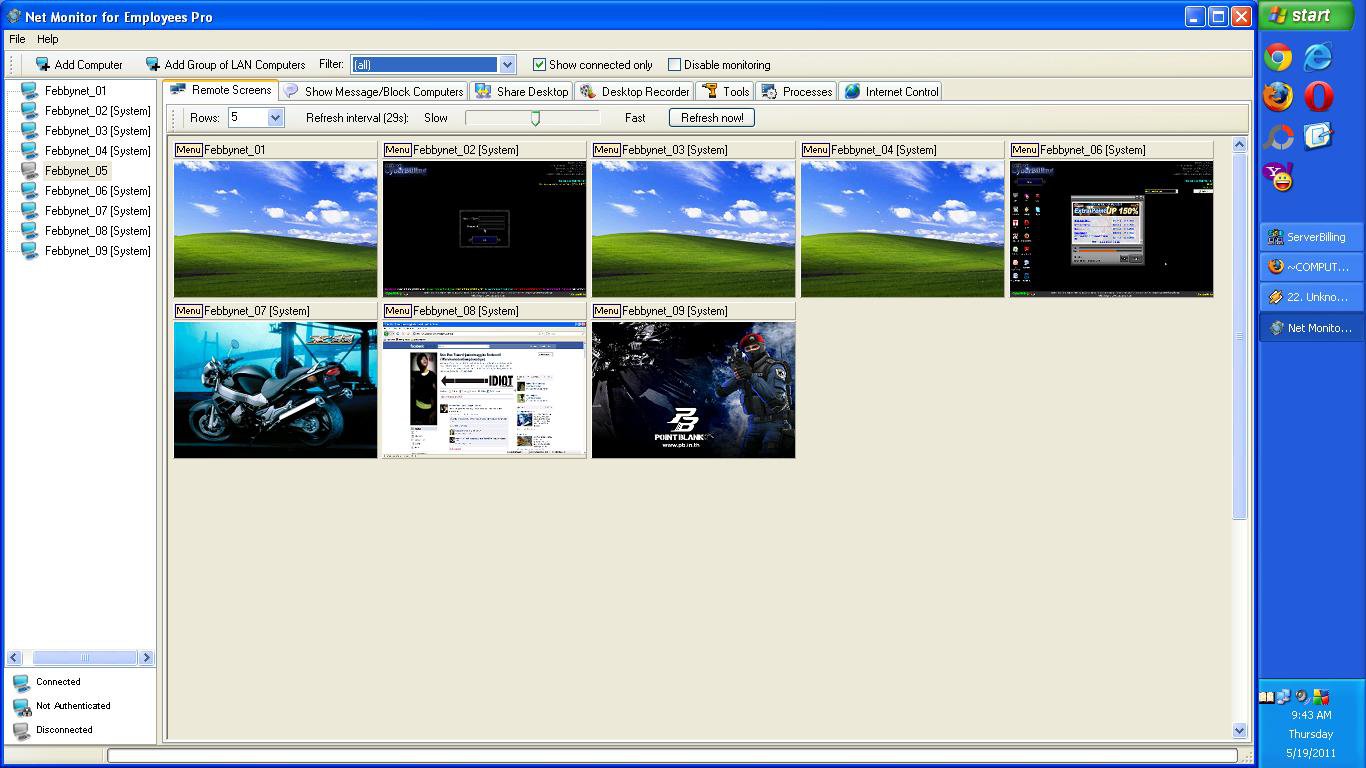Screen dimensions: 1366x768
Task: Select Febbynet_09 [System] in the computer list
Action: click(98, 251)
